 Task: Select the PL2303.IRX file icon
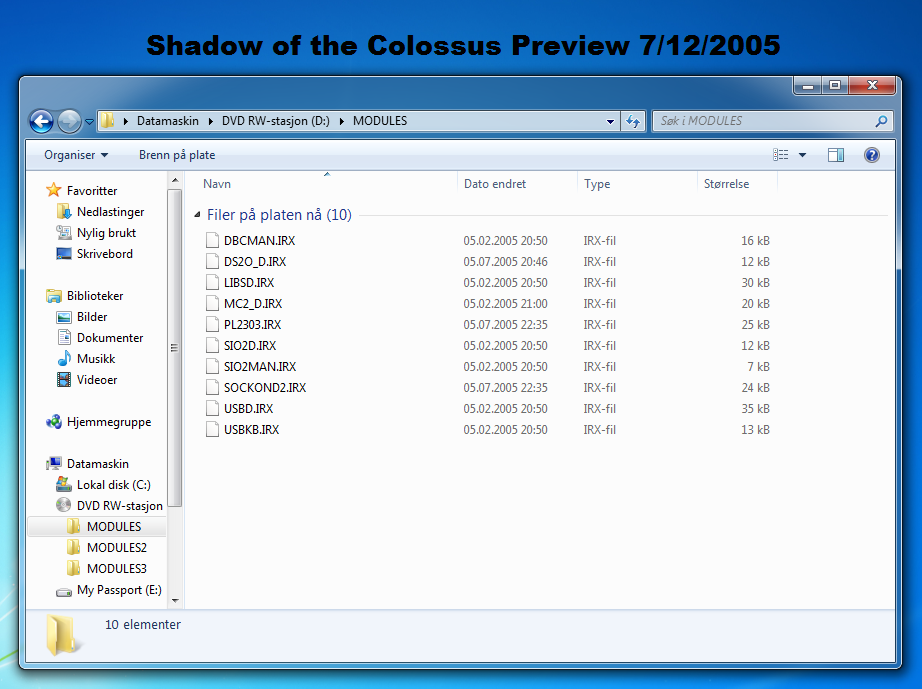212,325
